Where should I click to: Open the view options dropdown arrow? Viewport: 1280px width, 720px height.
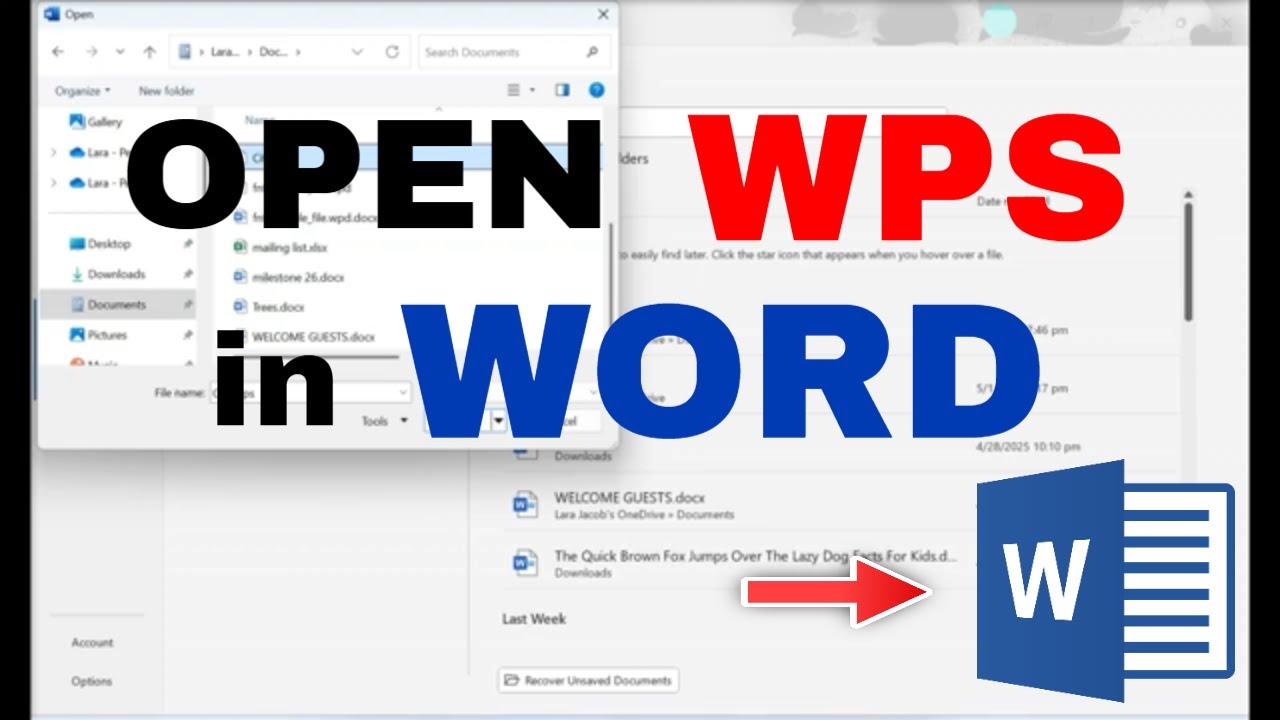(x=532, y=90)
